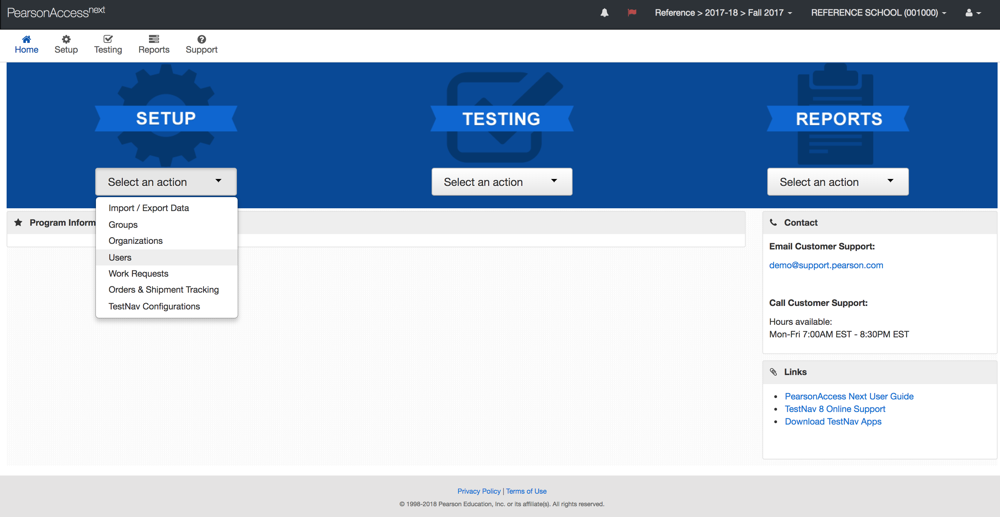The height and width of the screenshot is (517, 1000).
Task: Collapse the Setup Select an action dropdown
Action: point(166,182)
